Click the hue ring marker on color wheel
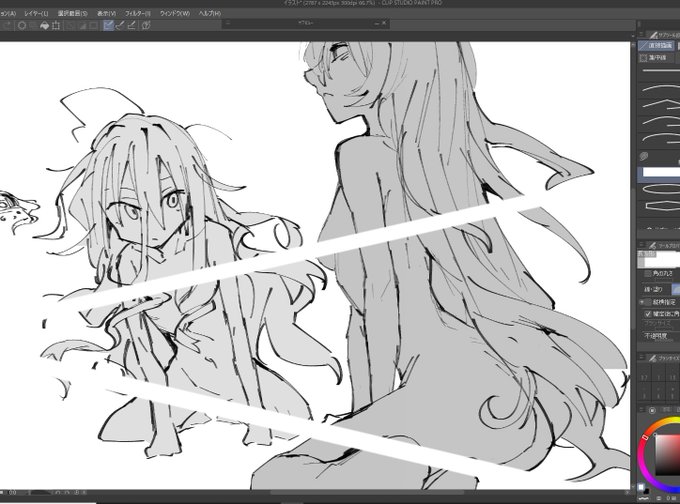Screen dimensions: 680x504 point(645,437)
